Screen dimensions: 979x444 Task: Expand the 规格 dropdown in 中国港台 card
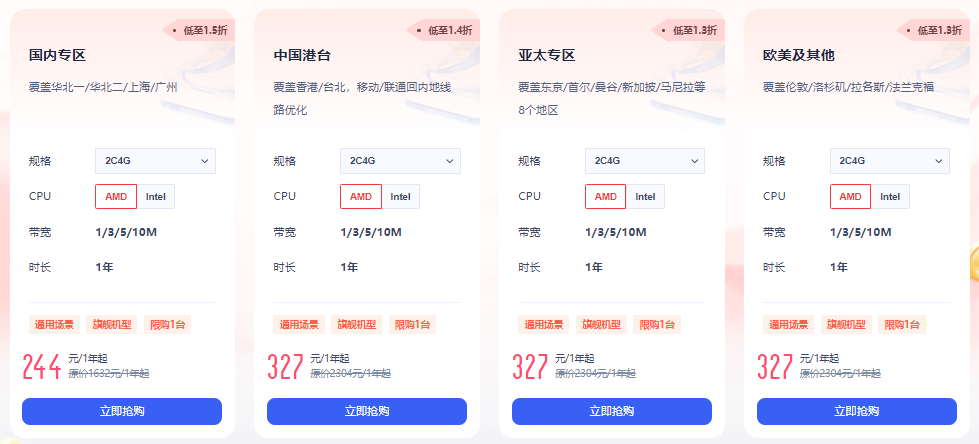400,160
